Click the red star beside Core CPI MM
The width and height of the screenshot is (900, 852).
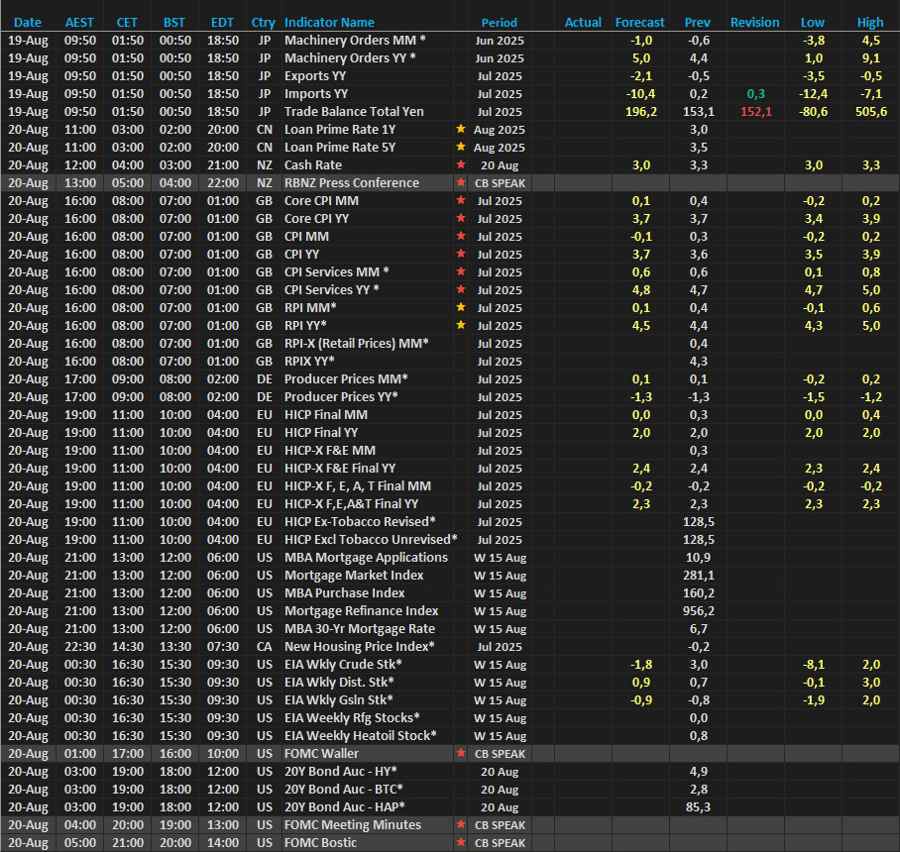[461, 201]
